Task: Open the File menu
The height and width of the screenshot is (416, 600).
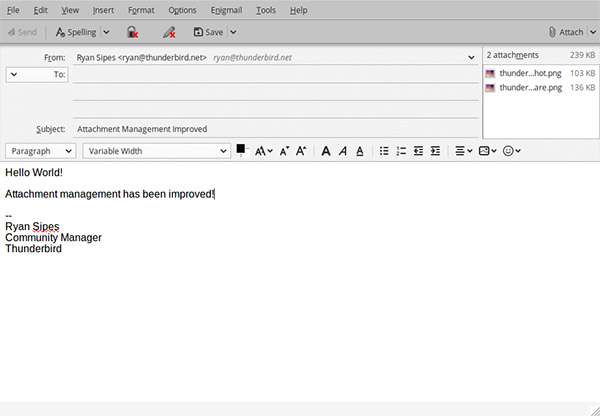Action: click(13, 10)
